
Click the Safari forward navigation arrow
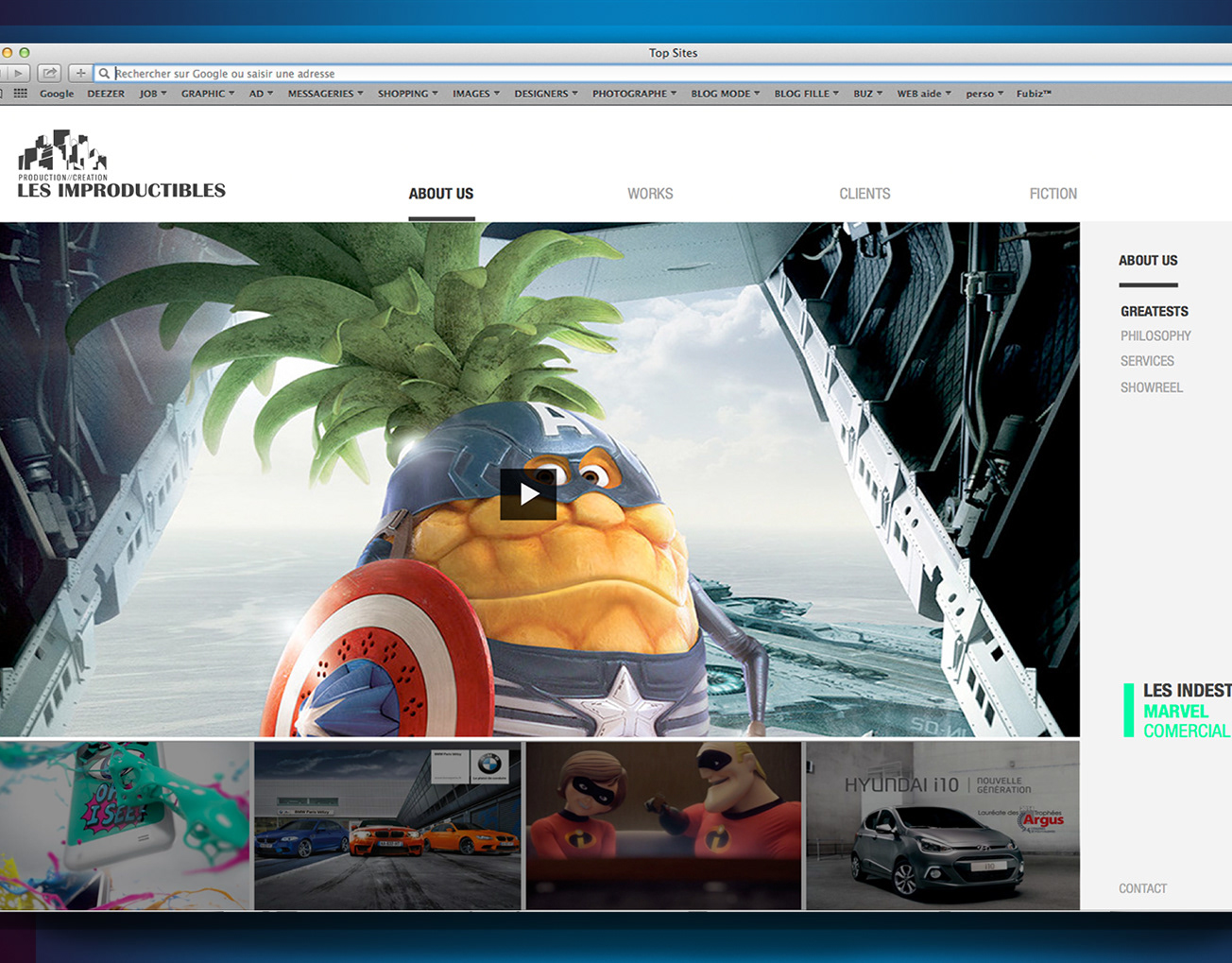pos(17,73)
